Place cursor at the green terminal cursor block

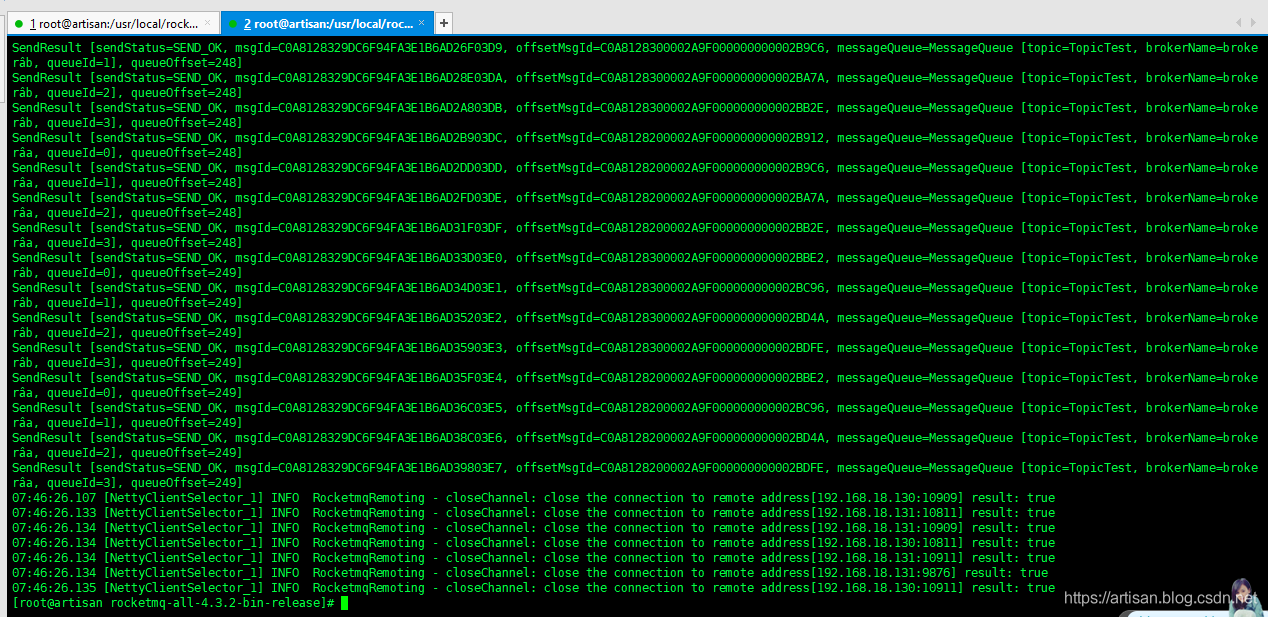344,603
